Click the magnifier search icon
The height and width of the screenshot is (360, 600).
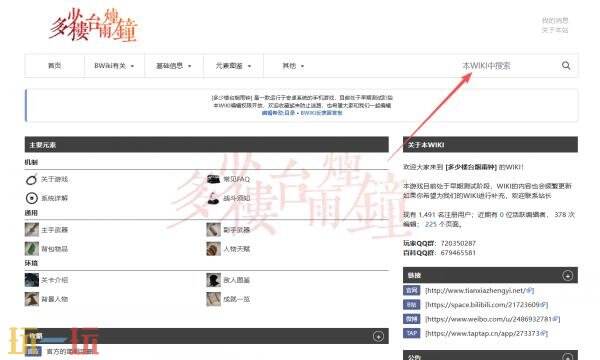click(x=566, y=65)
